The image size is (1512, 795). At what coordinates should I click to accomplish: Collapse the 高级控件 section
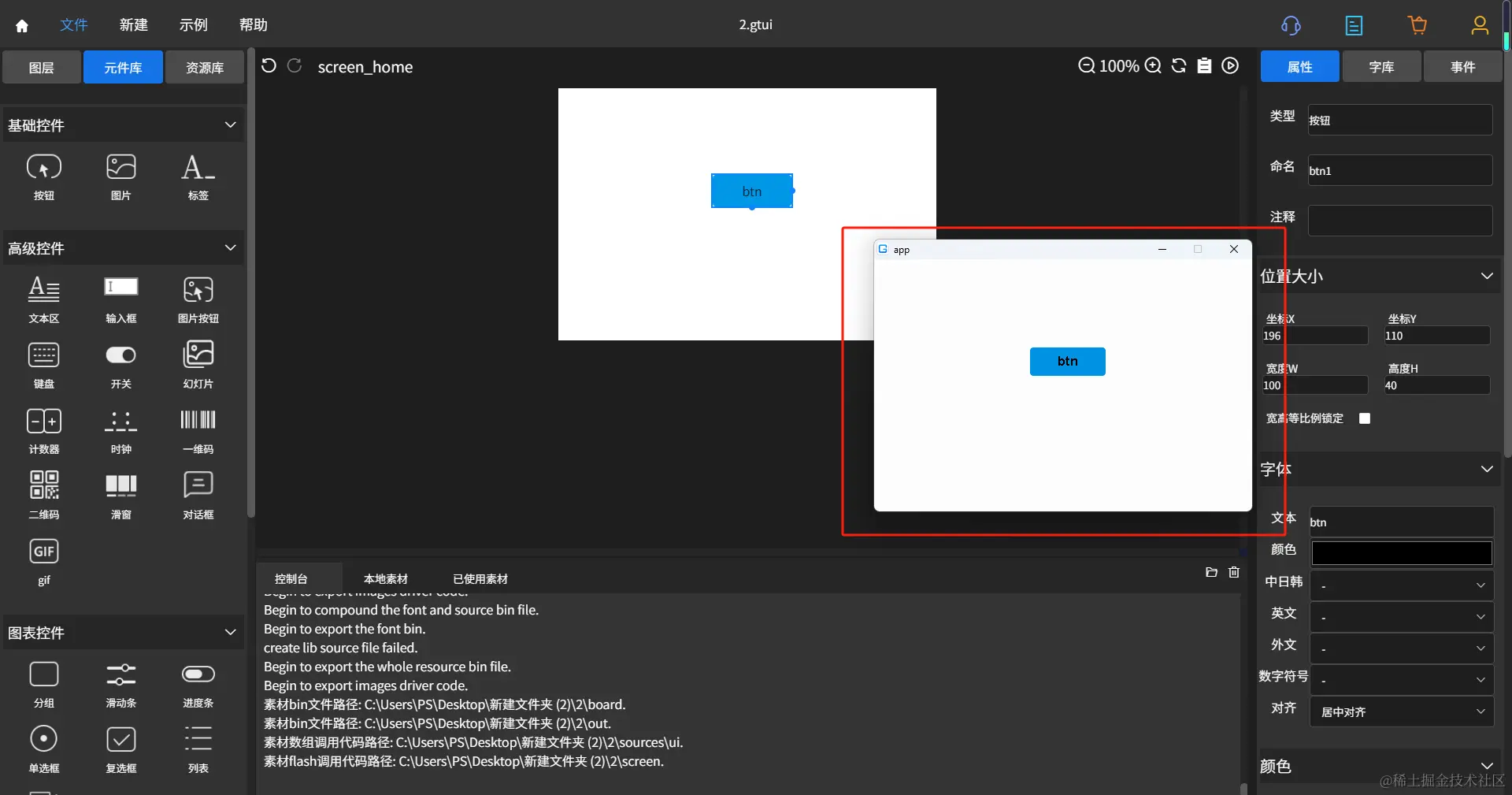tap(231, 247)
